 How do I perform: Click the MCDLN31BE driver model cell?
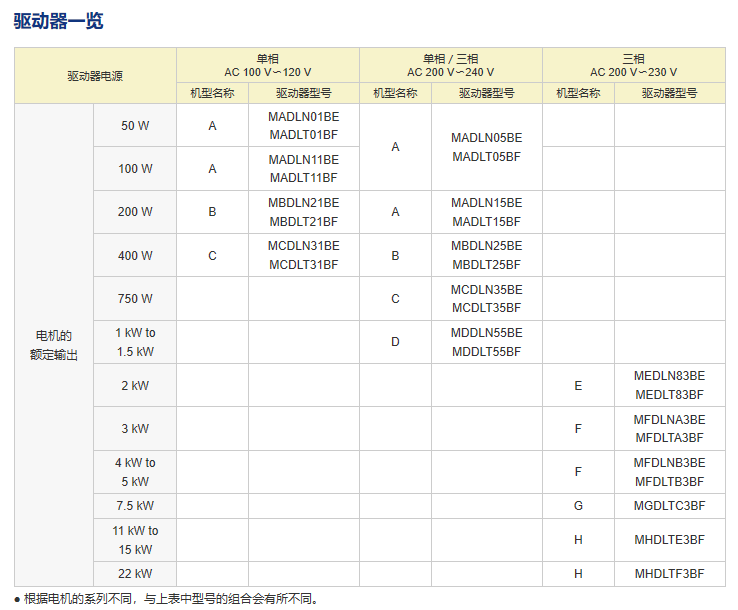tap(304, 255)
